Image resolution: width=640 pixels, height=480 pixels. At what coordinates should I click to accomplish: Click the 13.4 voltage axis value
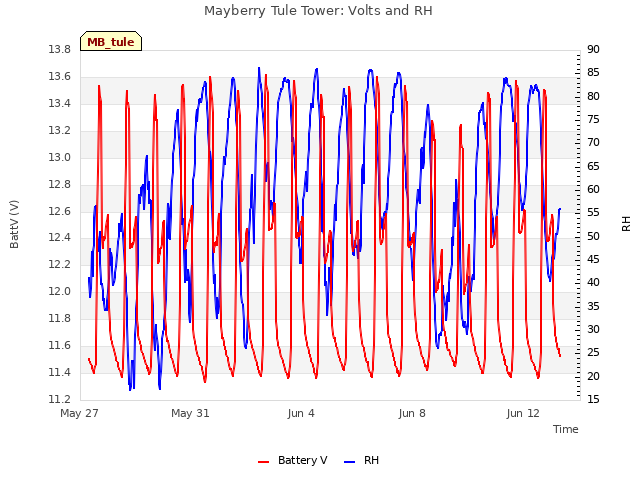[60, 104]
